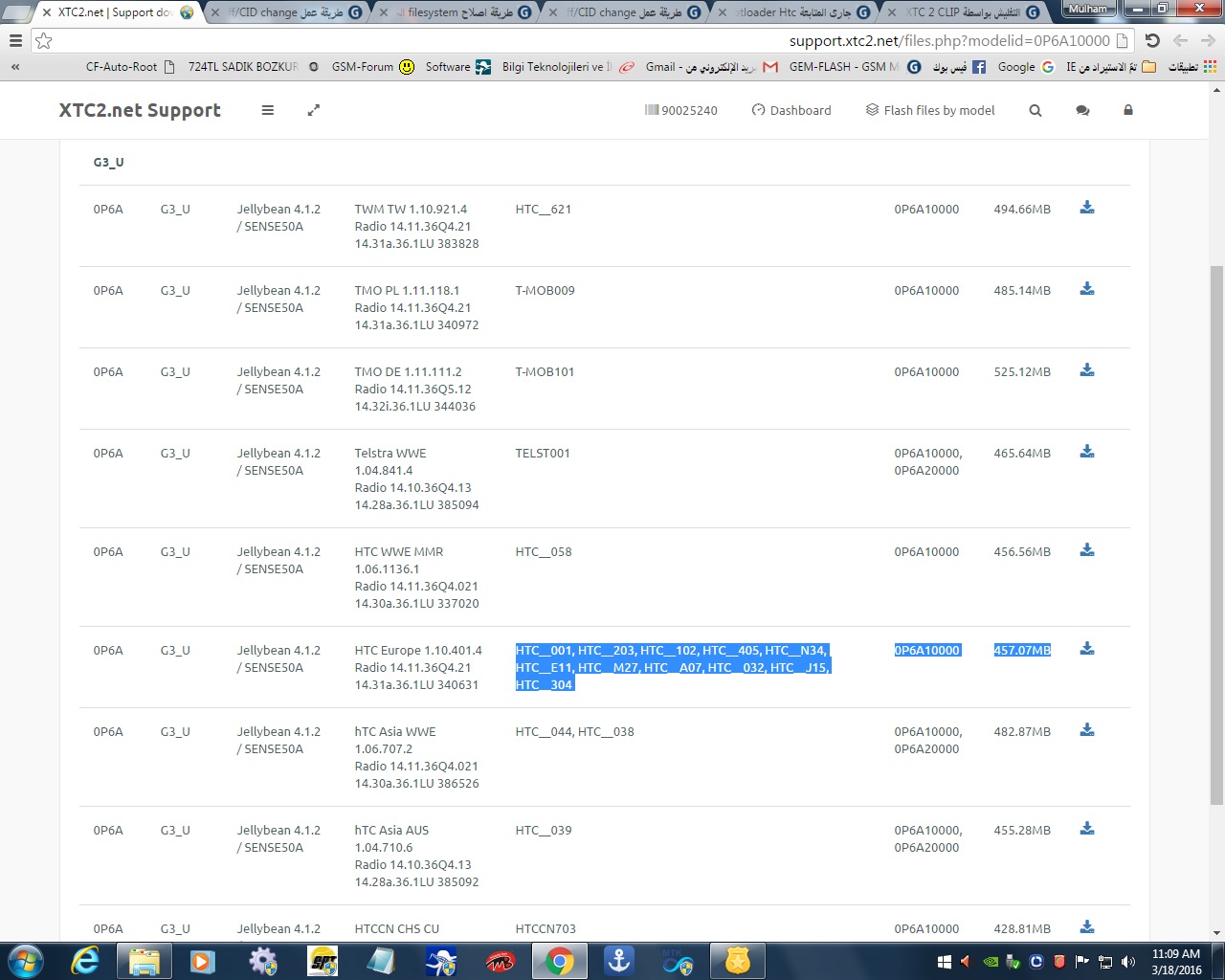Screen dimensions: 1225x980
Task: Download the hTC Asia AUS firmware file
Action: coord(1087,829)
